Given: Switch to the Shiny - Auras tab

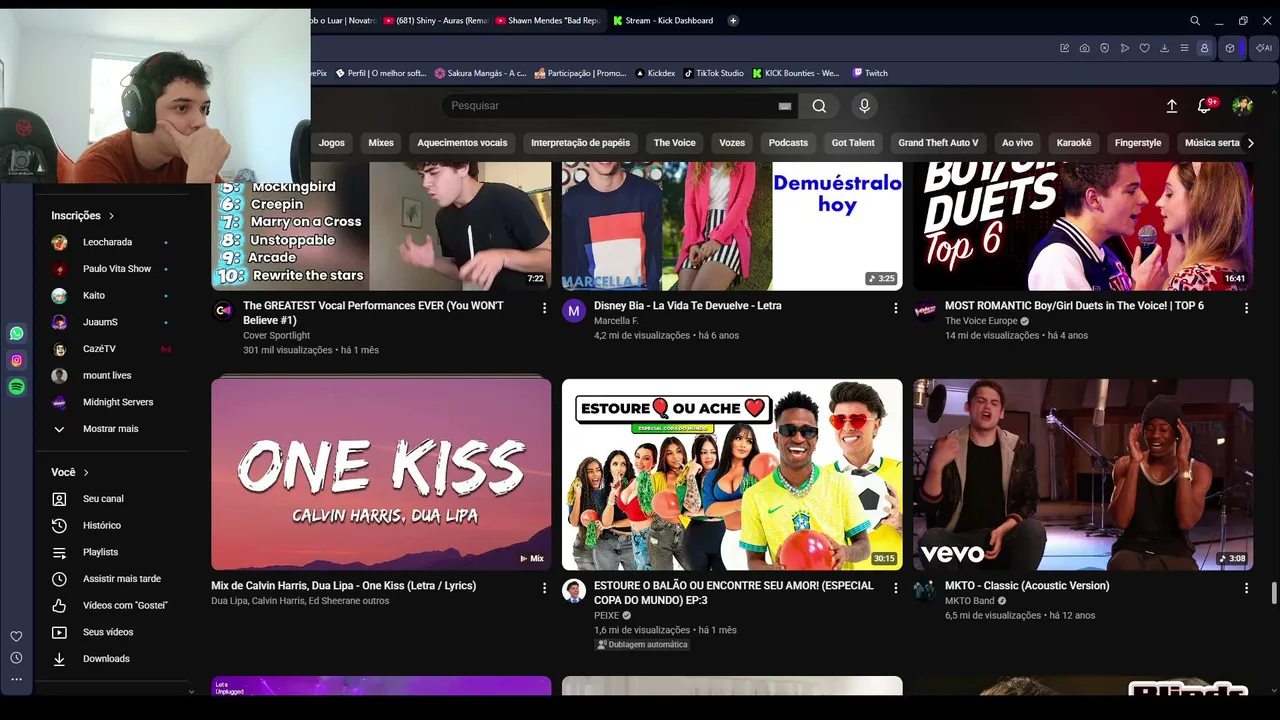Looking at the screenshot, I should (436, 20).
